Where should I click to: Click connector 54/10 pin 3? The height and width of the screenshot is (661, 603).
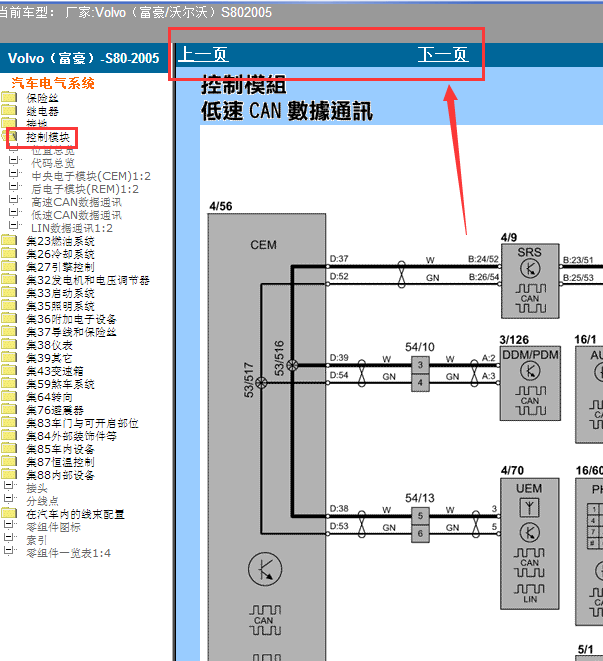pyautogui.click(x=420, y=365)
